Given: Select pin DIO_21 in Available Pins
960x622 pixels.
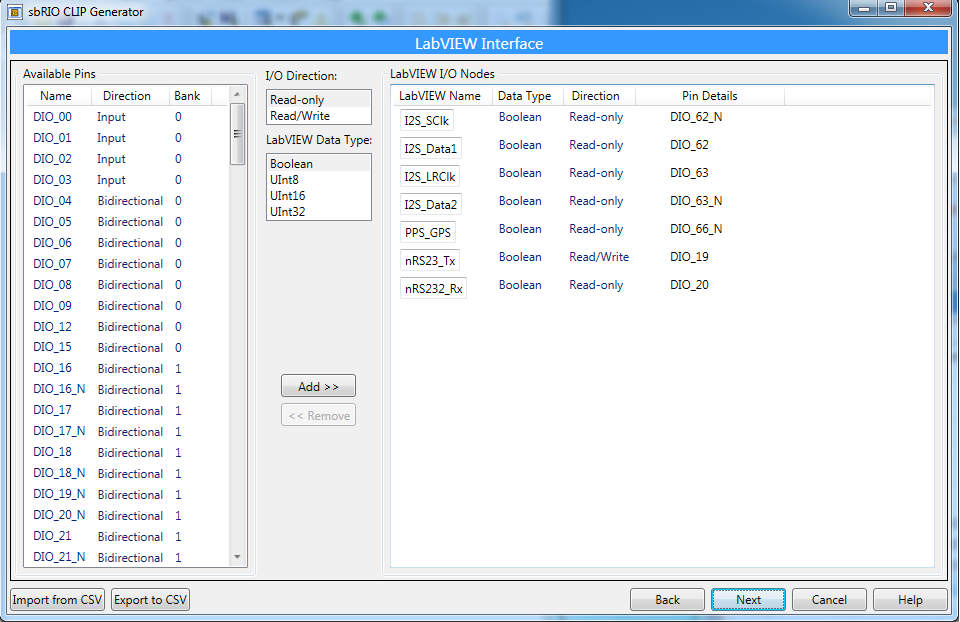Looking at the screenshot, I should (x=127, y=536).
